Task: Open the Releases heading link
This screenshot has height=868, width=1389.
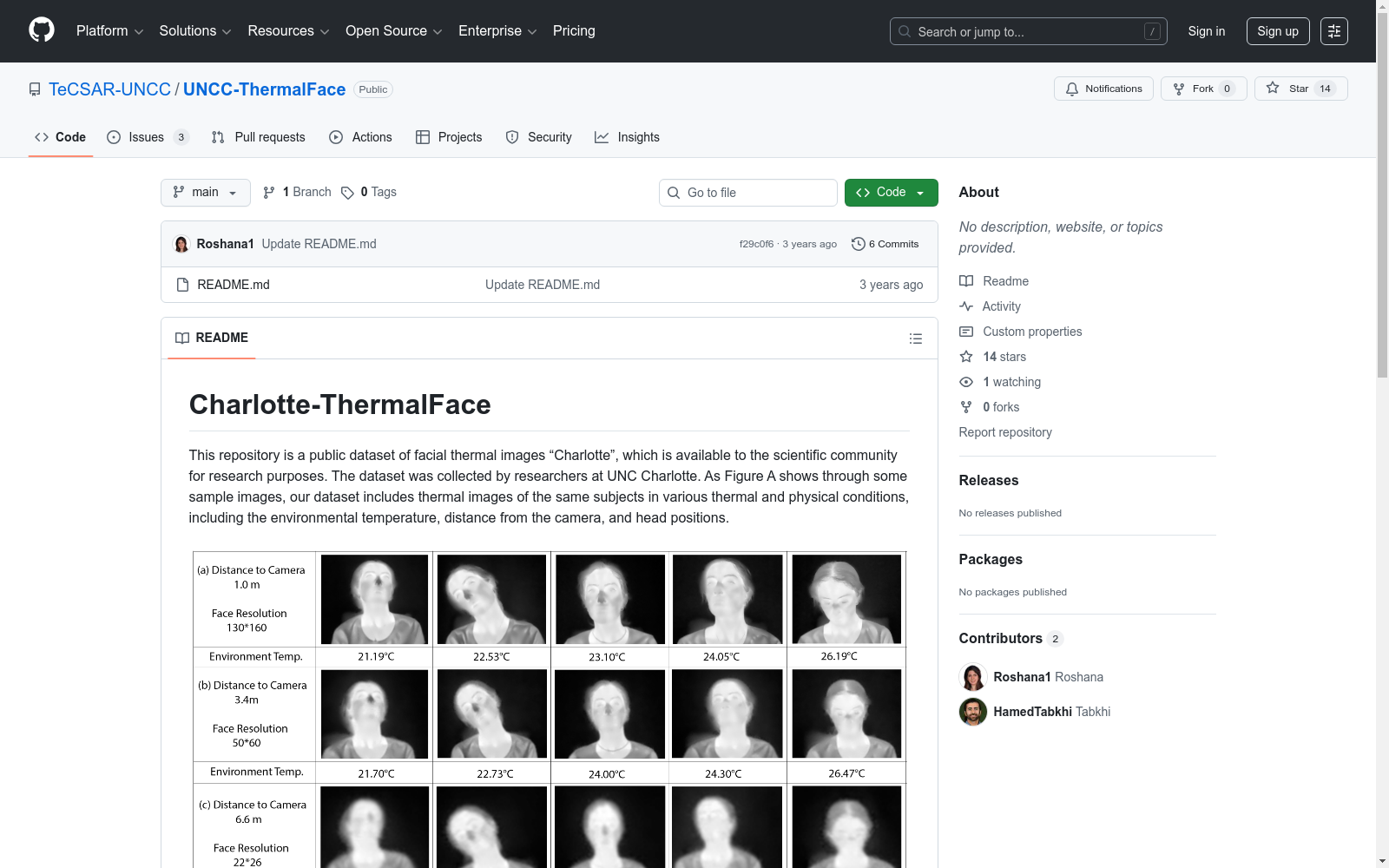Action: 989,480
